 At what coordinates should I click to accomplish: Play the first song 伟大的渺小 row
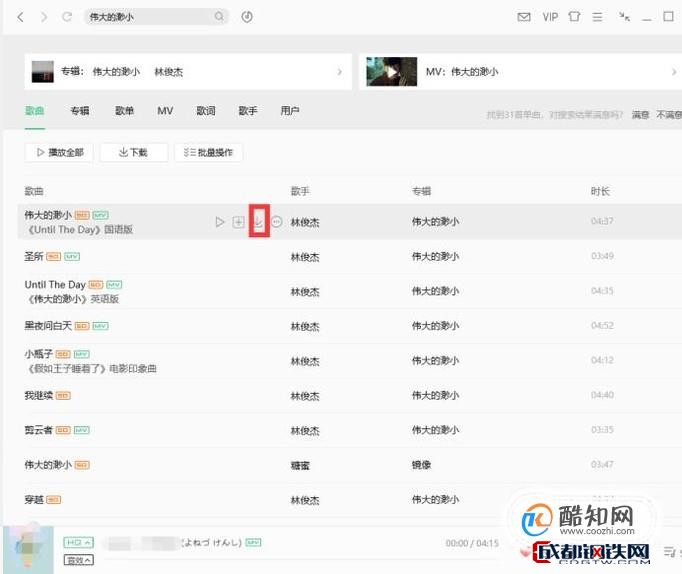(x=220, y=222)
